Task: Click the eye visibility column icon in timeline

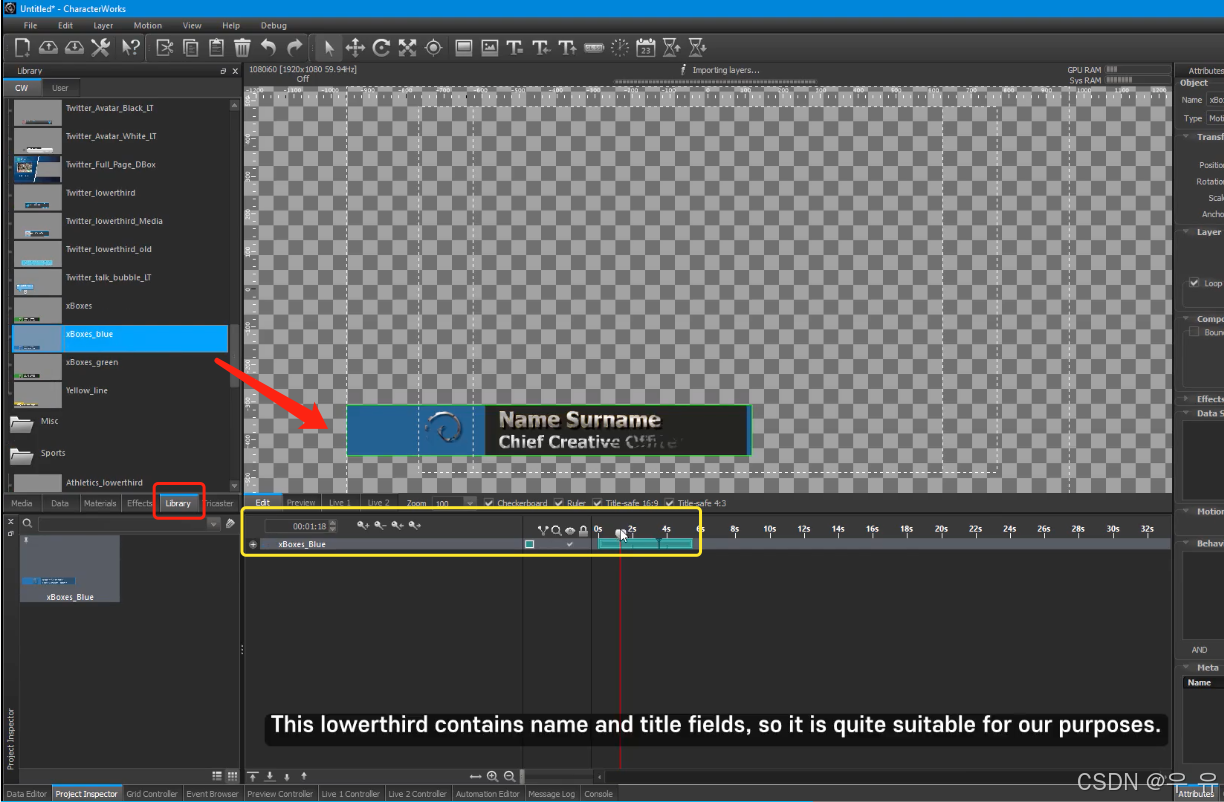Action: [570, 530]
